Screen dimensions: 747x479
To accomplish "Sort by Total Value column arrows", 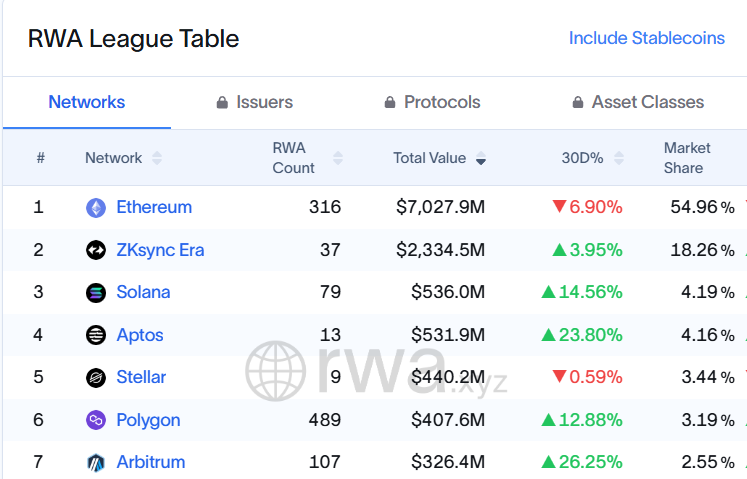I will (x=481, y=158).
